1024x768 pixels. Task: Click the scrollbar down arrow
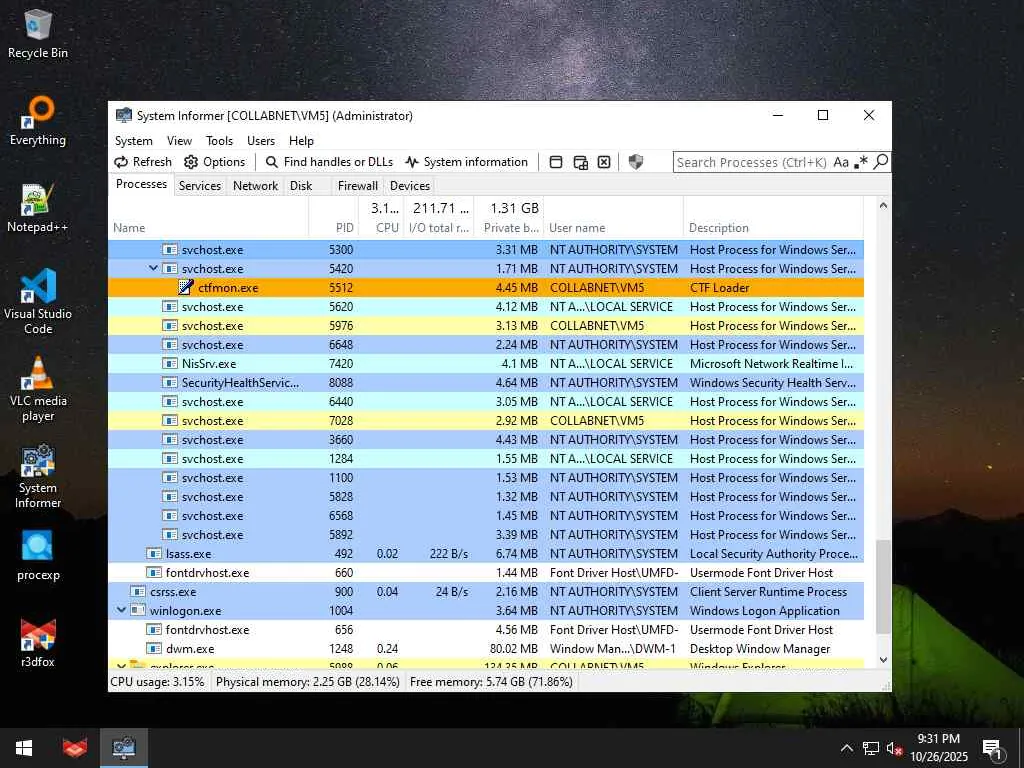[x=883, y=660]
